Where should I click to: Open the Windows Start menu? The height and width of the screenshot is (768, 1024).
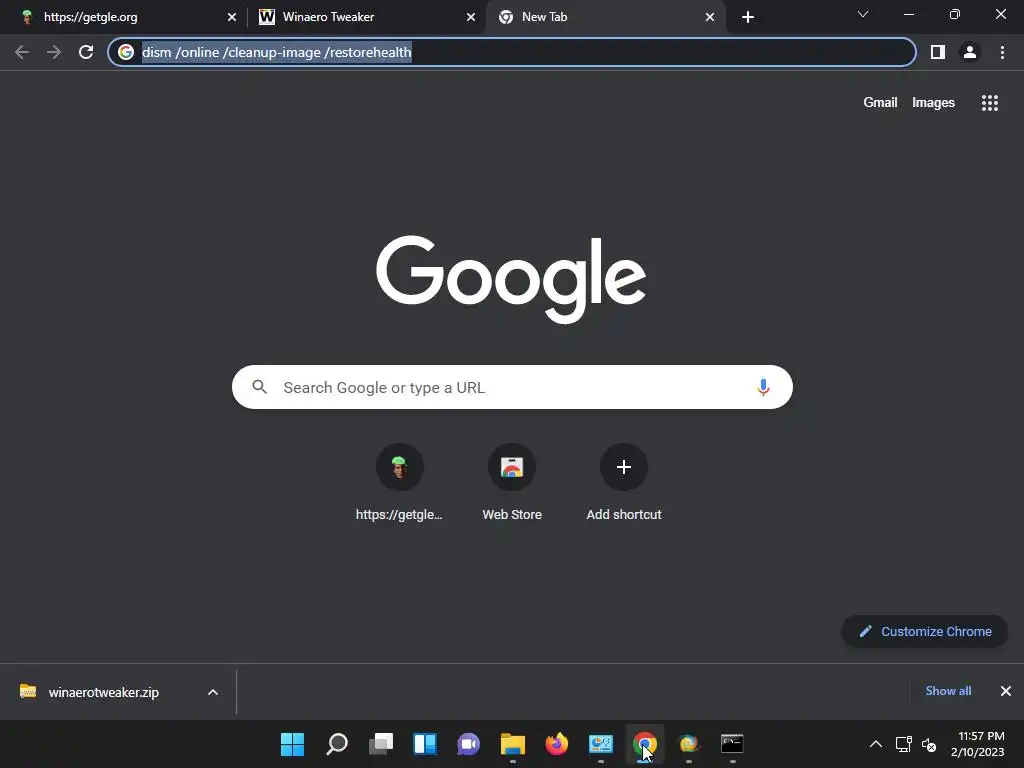pos(293,744)
